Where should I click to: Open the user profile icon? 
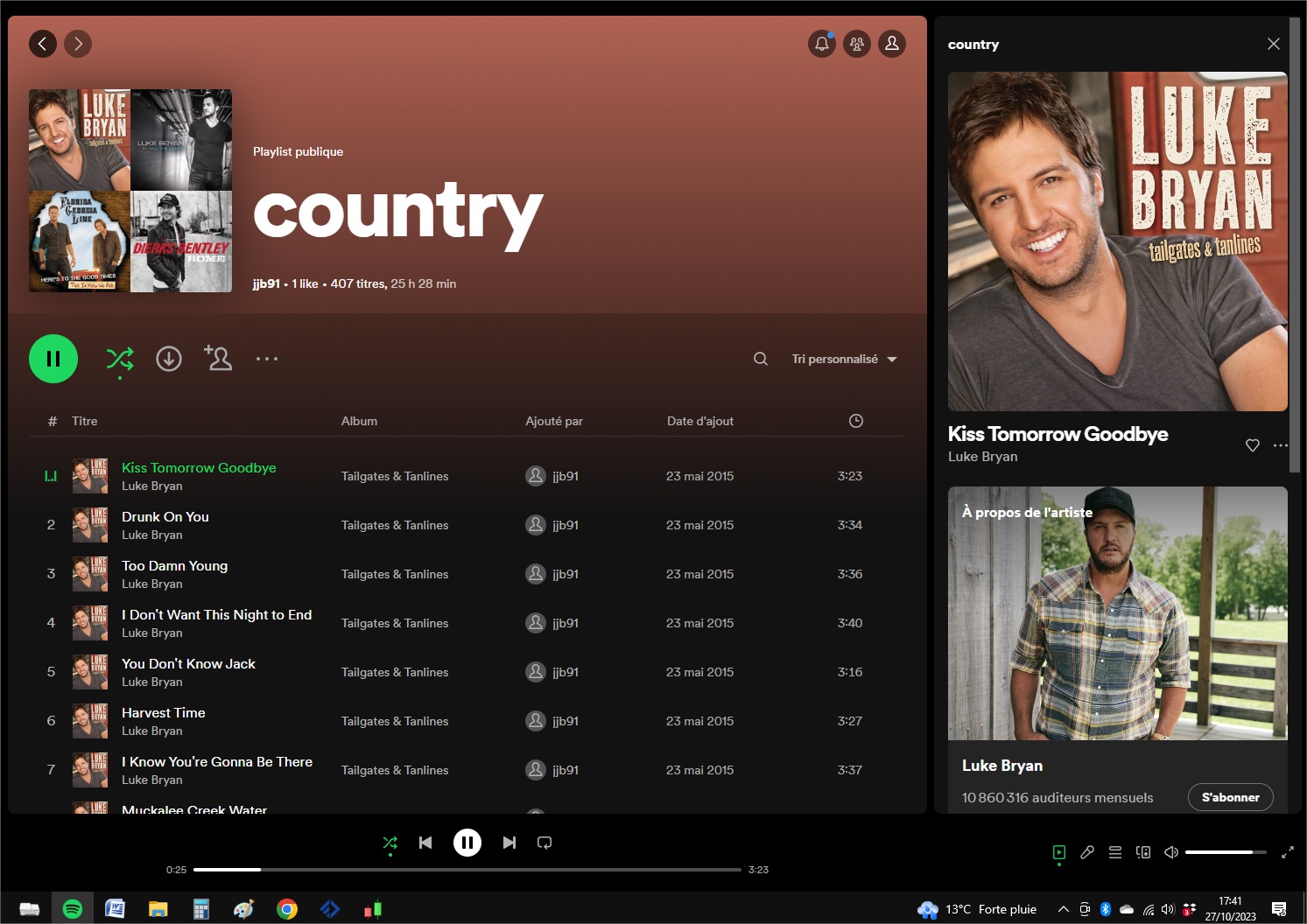pyautogui.click(x=892, y=44)
